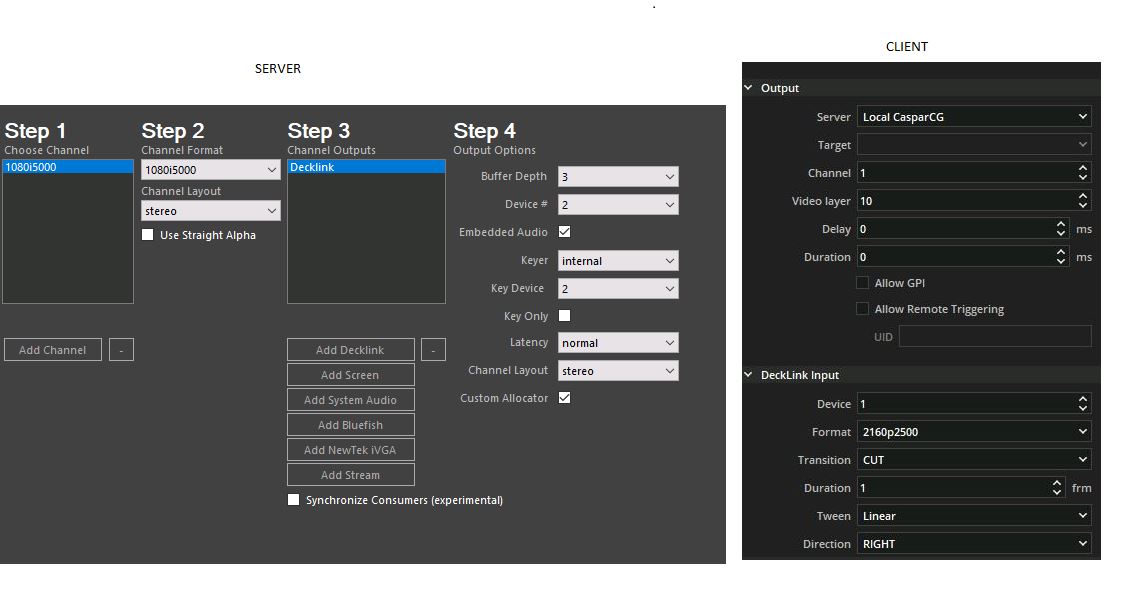Increase Channel value with the up arrow
This screenshot has width=1141, height=592.
[1083, 168]
